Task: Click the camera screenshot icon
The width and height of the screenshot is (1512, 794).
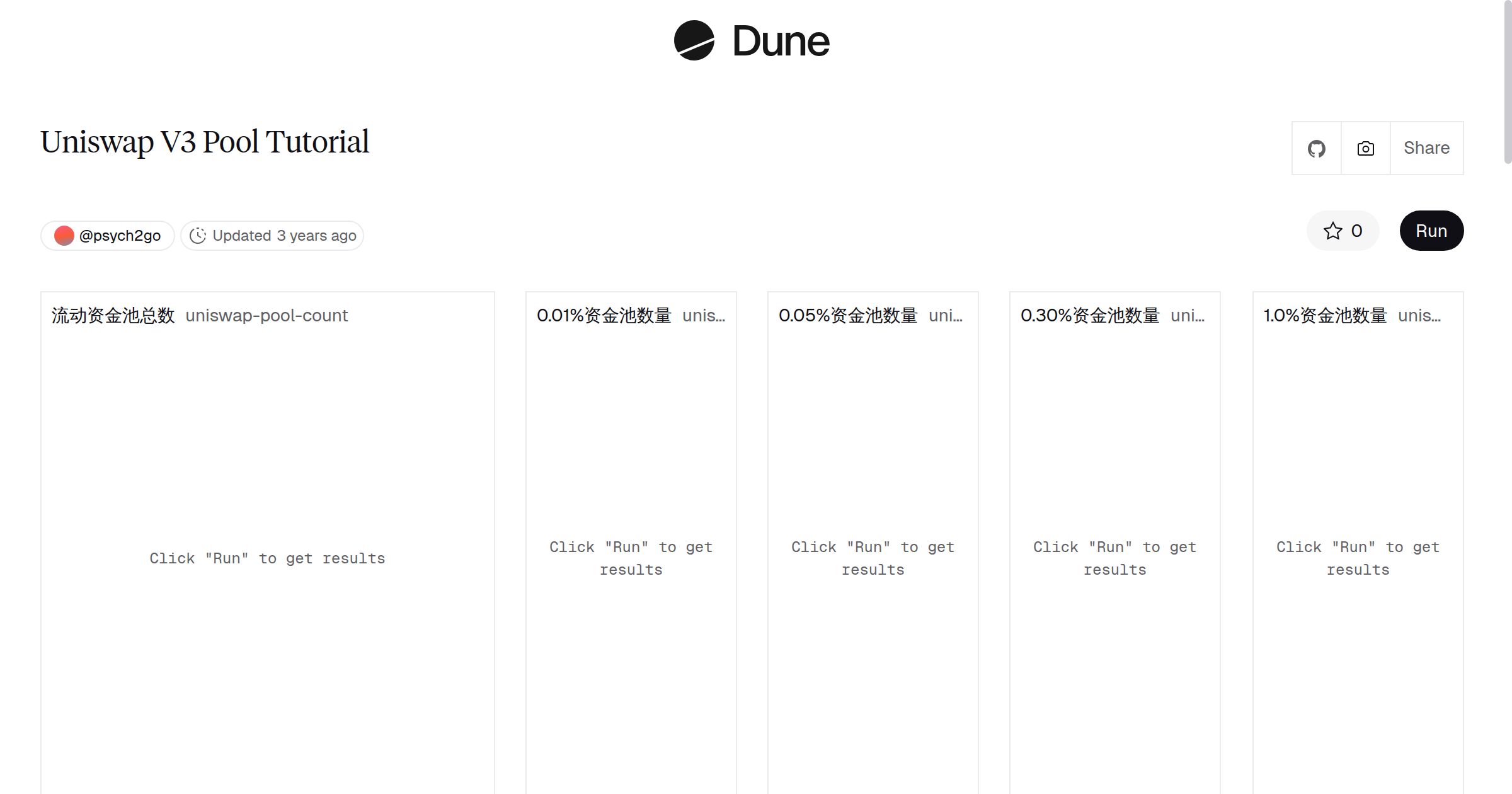Action: (1365, 149)
